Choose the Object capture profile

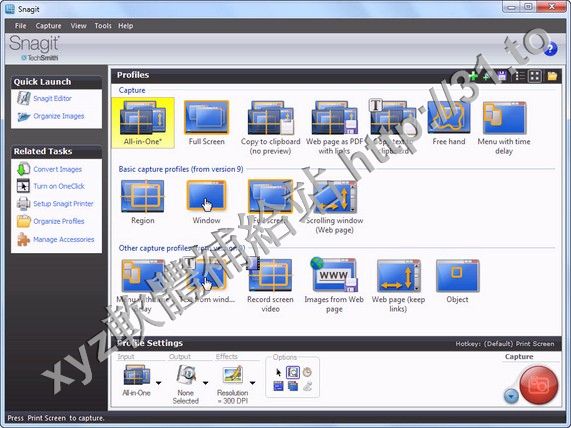click(457, 280)
